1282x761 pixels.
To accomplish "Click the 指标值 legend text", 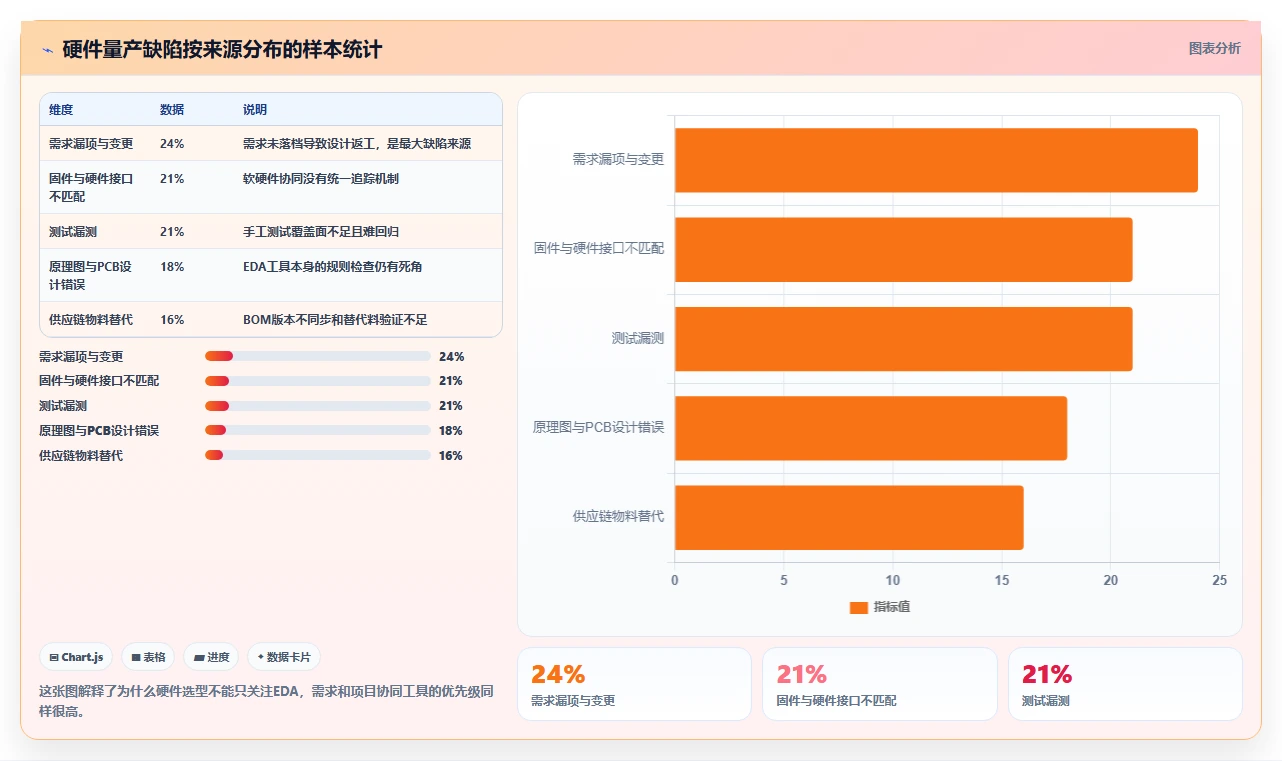I will (x=892, y=607).
